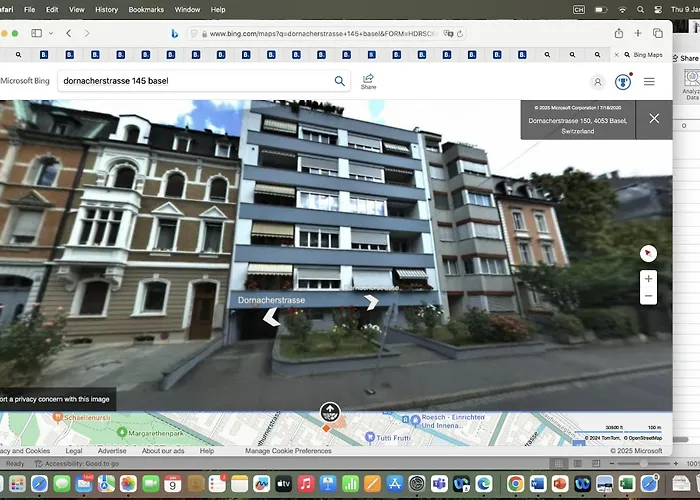Open the Bing hamburger menu
The image size is (700, 500).
pyautogui.click(x=649, y=81)
